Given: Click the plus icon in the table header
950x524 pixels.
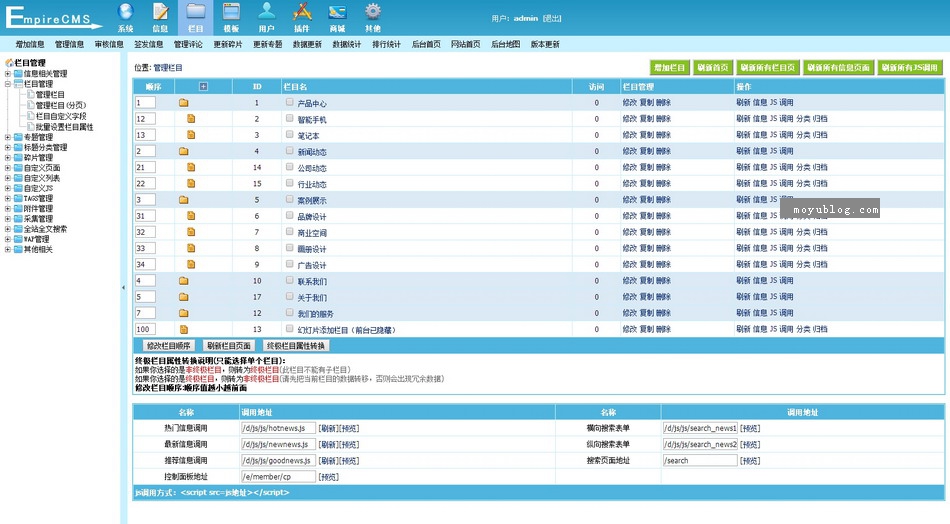Looking at the screenshot, I should (204, 87).
